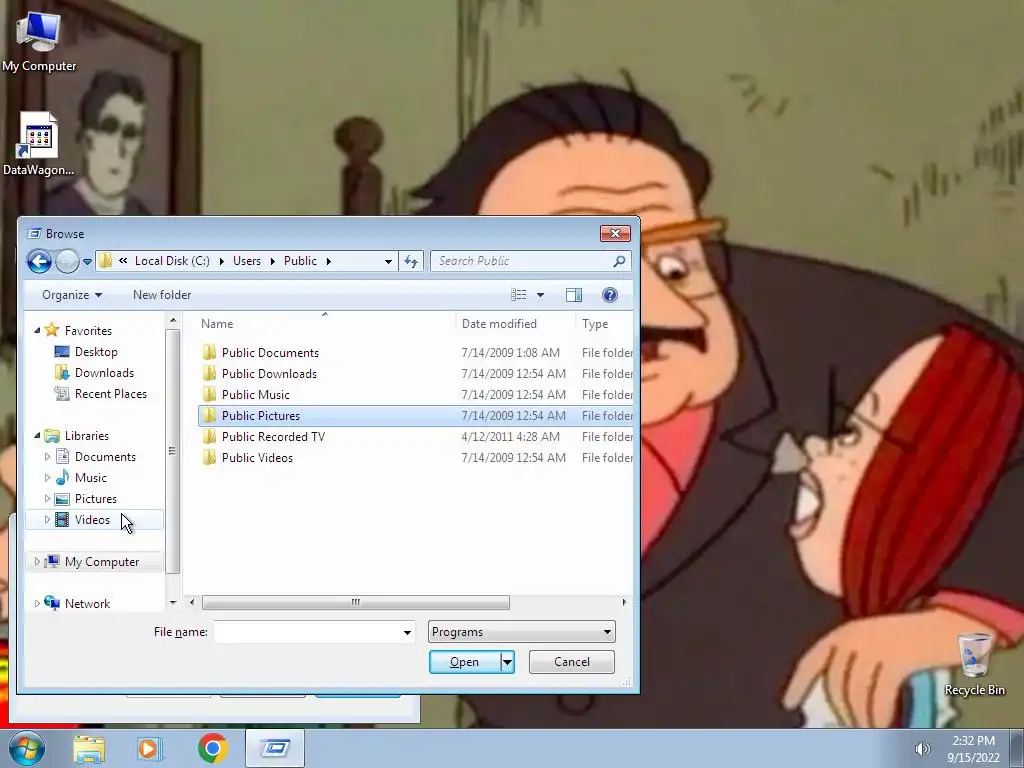Select My Computer in navigation pane

(101, 562)
